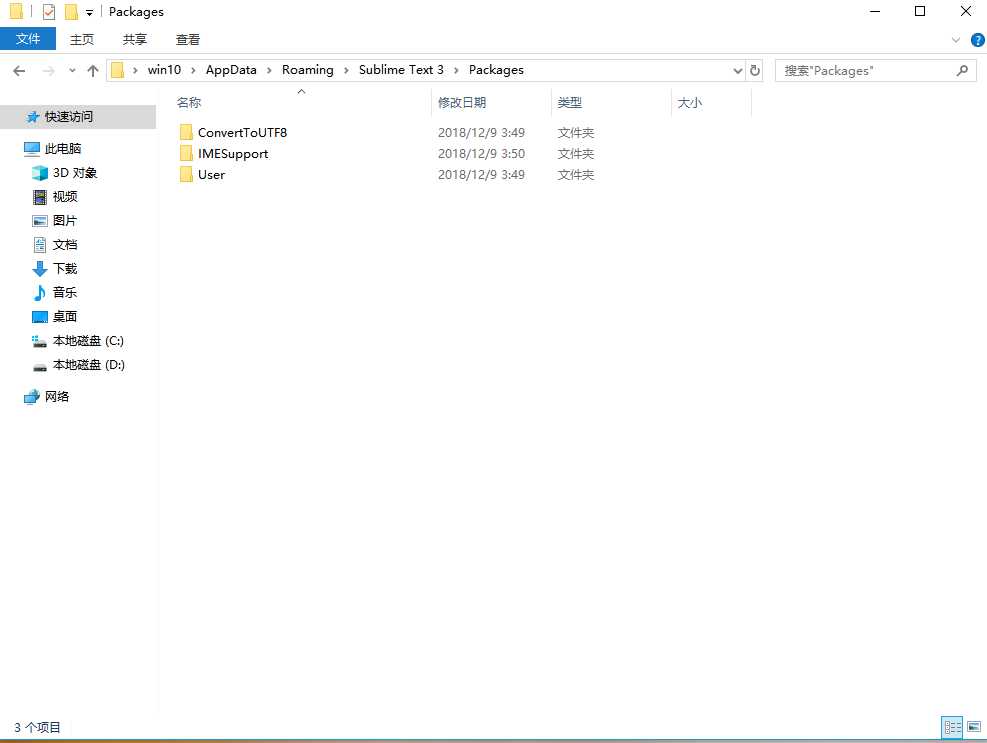
Task: Select 网络 in navigation pane
Action: [57, 396]
